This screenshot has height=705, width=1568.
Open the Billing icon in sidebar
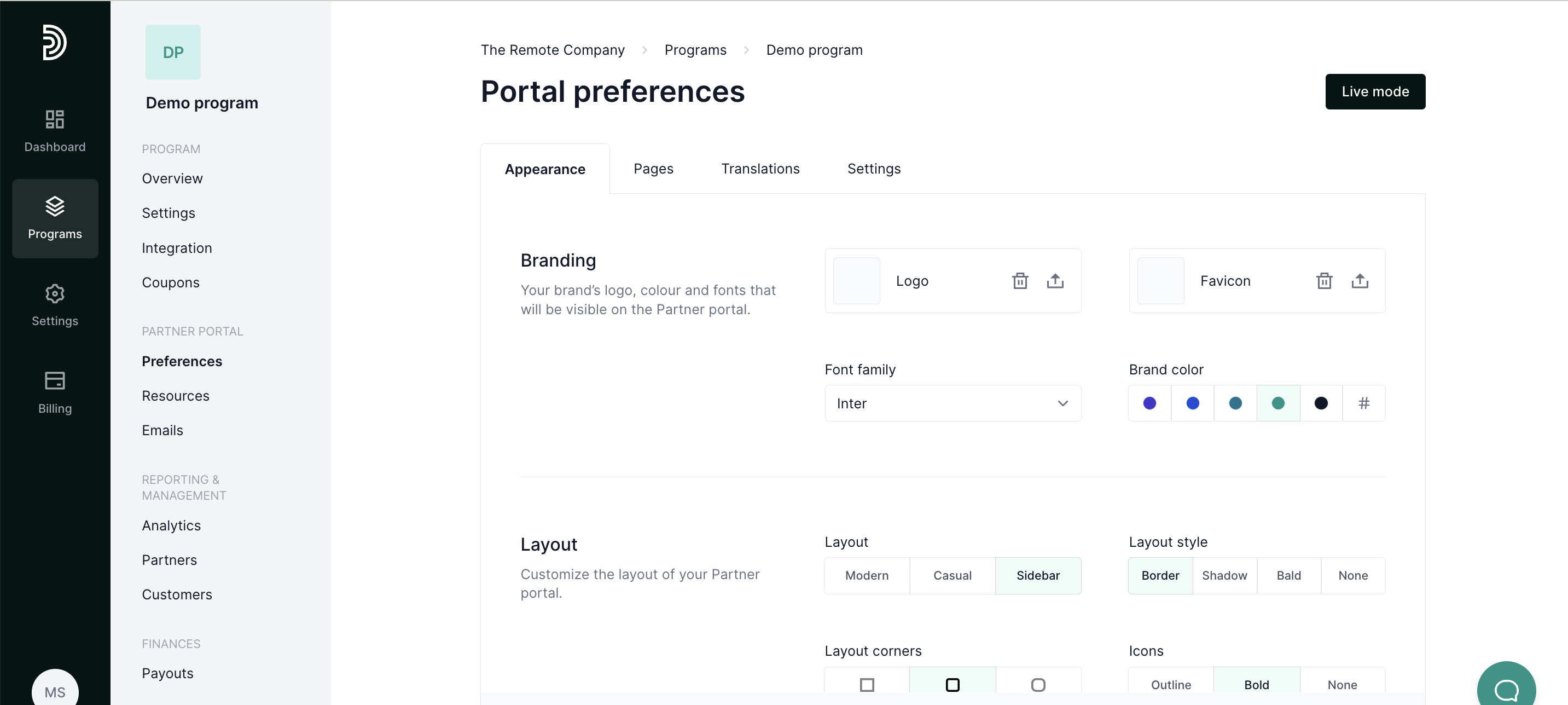(55, 381)
